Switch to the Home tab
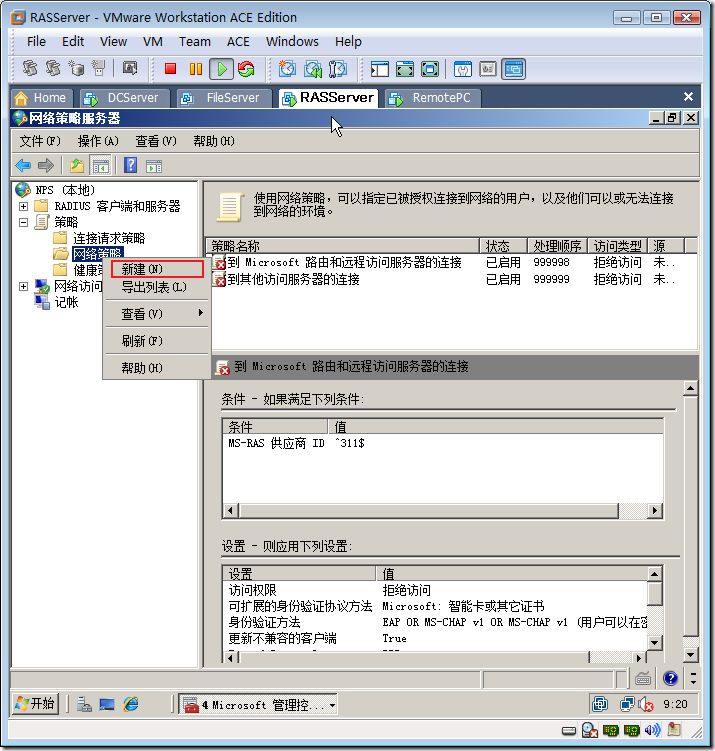The image size is (715, 751). pos(42,98)
